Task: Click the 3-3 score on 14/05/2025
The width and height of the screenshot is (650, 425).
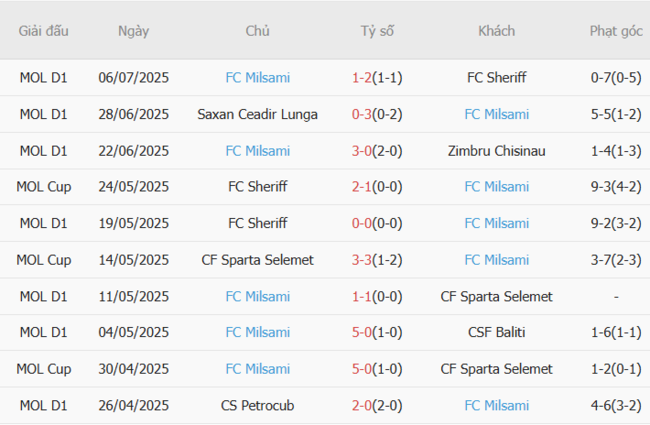Action: (363, 260)
